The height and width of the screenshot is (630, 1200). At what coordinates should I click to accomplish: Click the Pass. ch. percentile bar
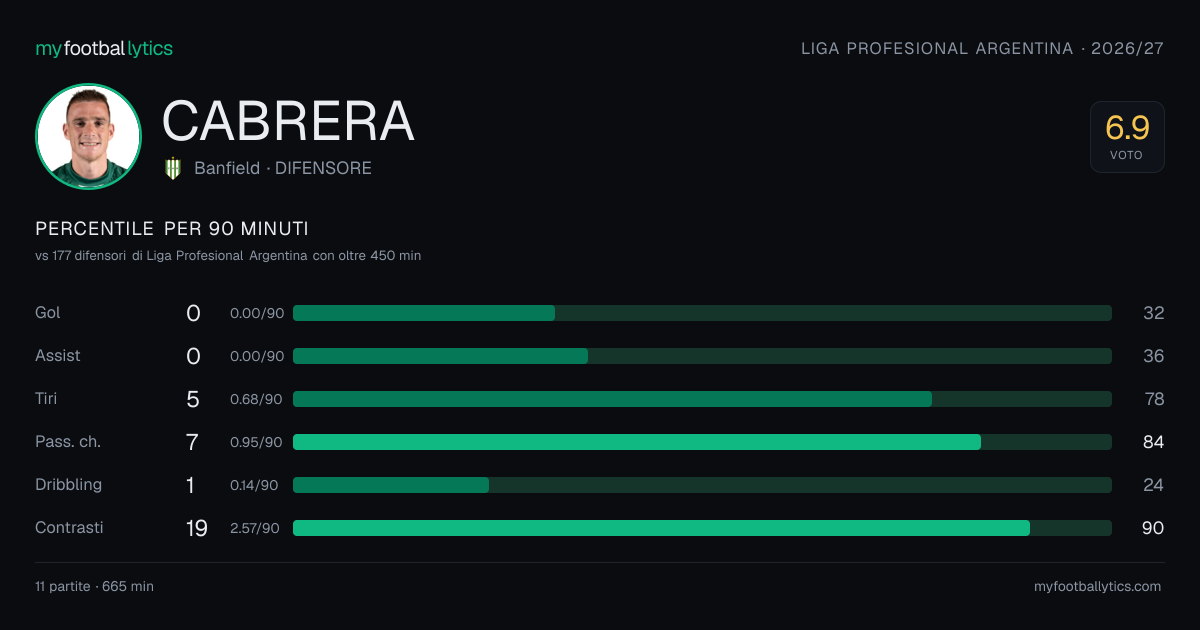coord(702,442)
